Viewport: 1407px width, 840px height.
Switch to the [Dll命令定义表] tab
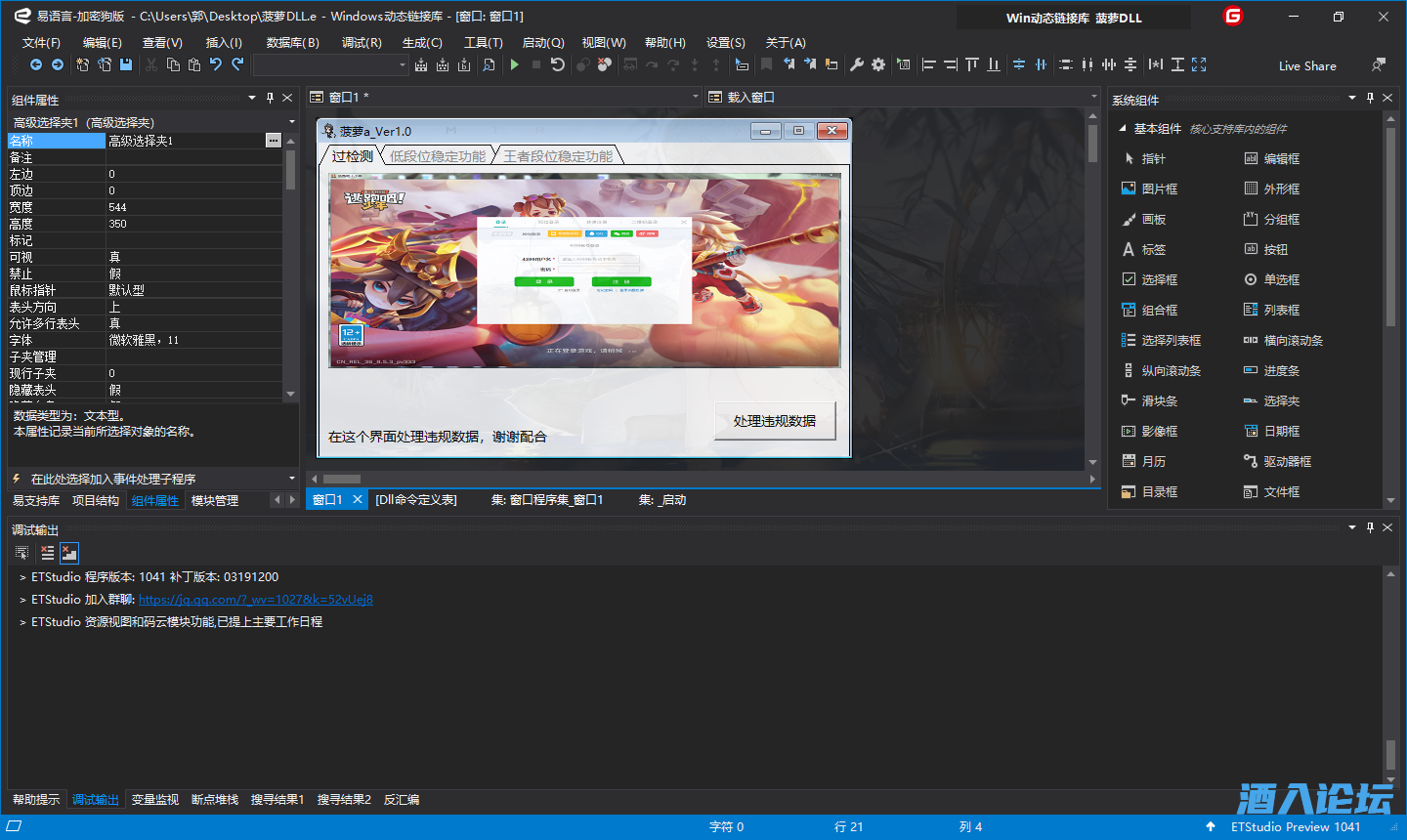[416, 499]
